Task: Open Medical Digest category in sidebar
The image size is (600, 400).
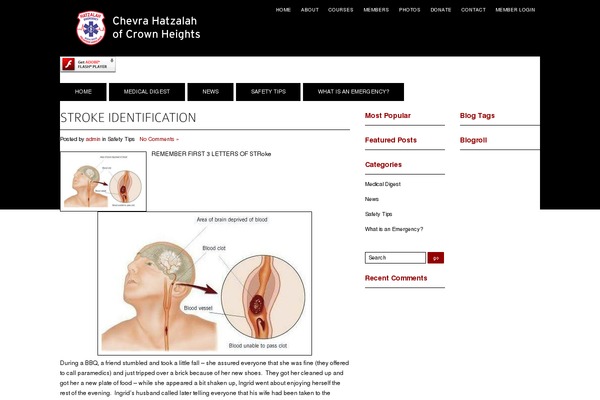Action: point(383,184)
